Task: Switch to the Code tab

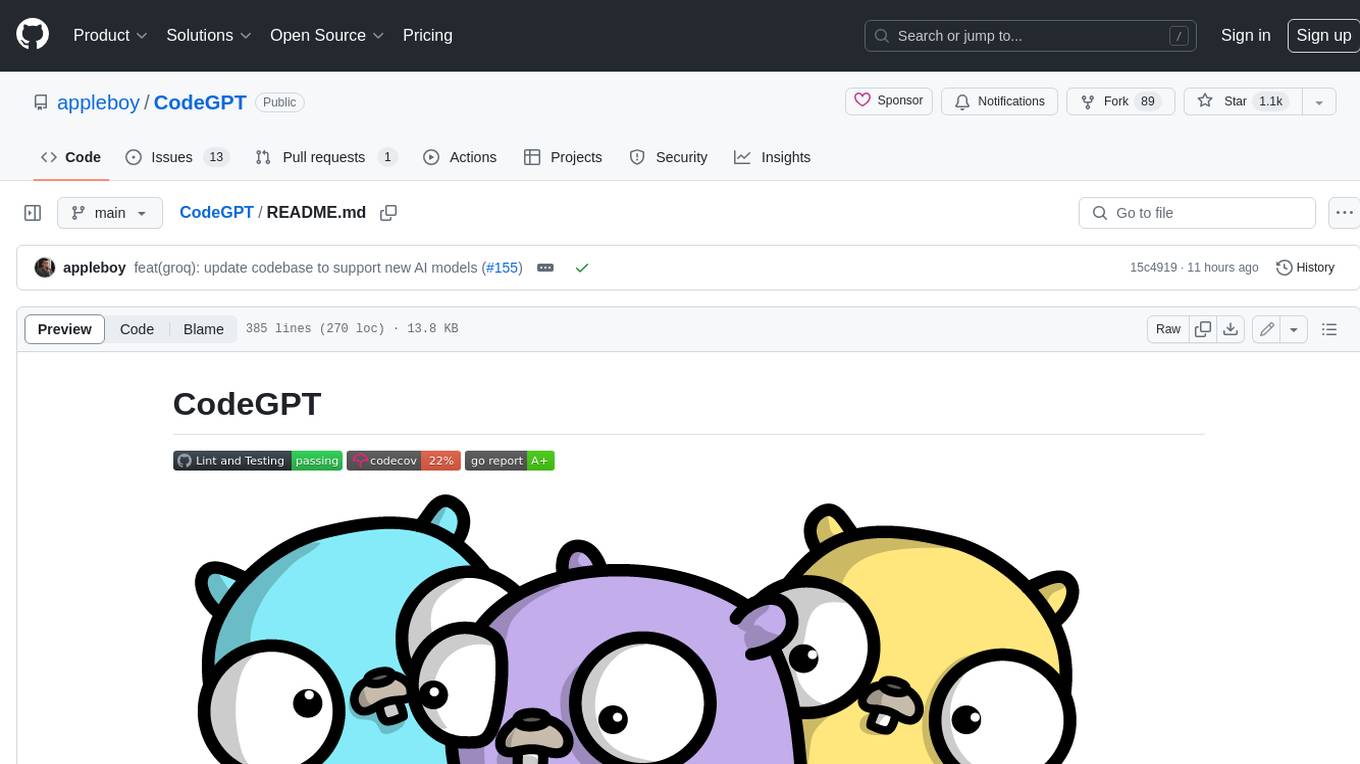Action: [x=71, y=157]
